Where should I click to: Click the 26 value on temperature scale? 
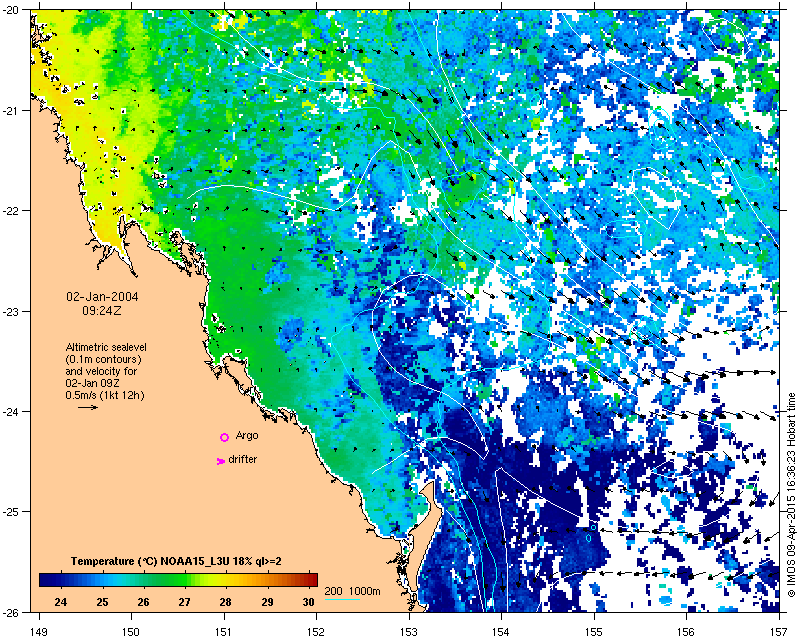143,602
